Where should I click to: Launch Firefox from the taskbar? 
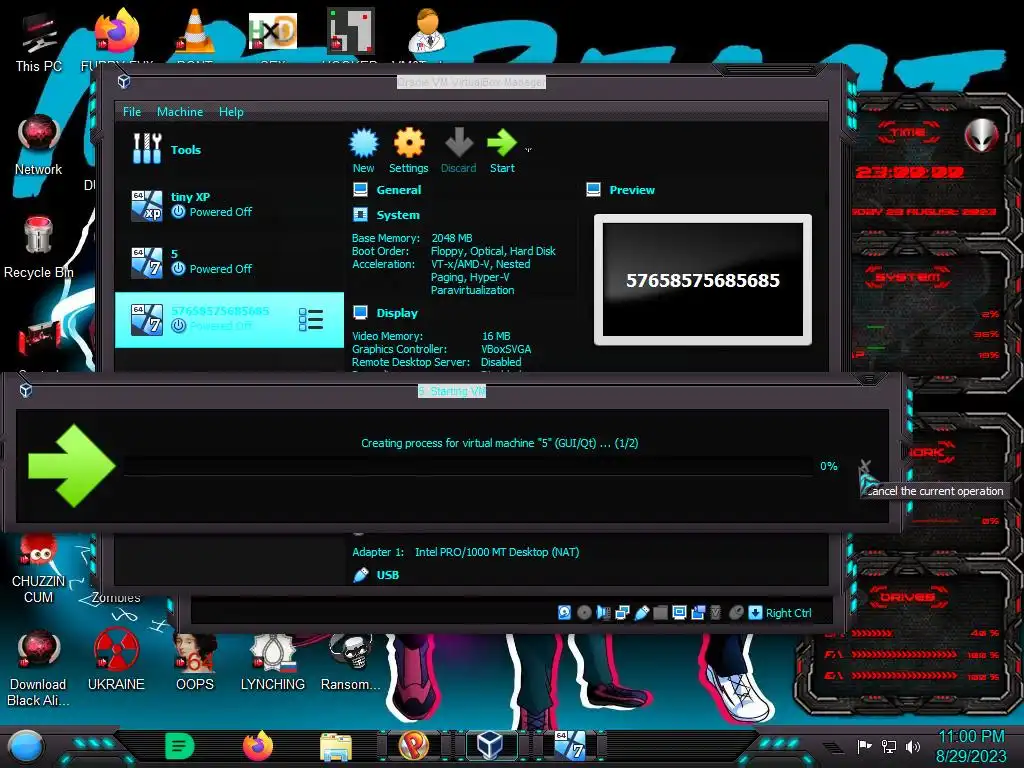(x=258, y=746)
